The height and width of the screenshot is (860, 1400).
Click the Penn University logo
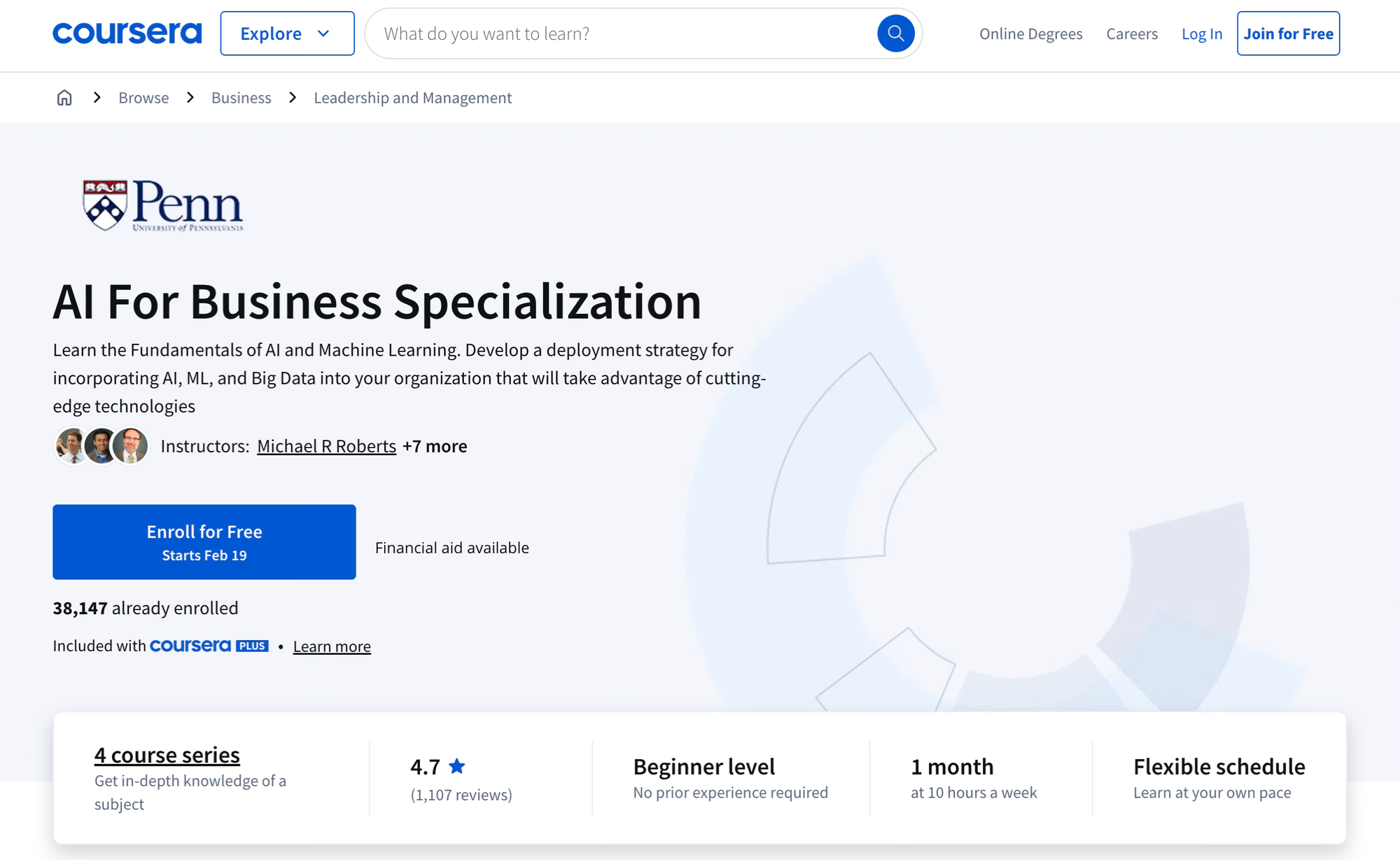(x=161, y=205)
